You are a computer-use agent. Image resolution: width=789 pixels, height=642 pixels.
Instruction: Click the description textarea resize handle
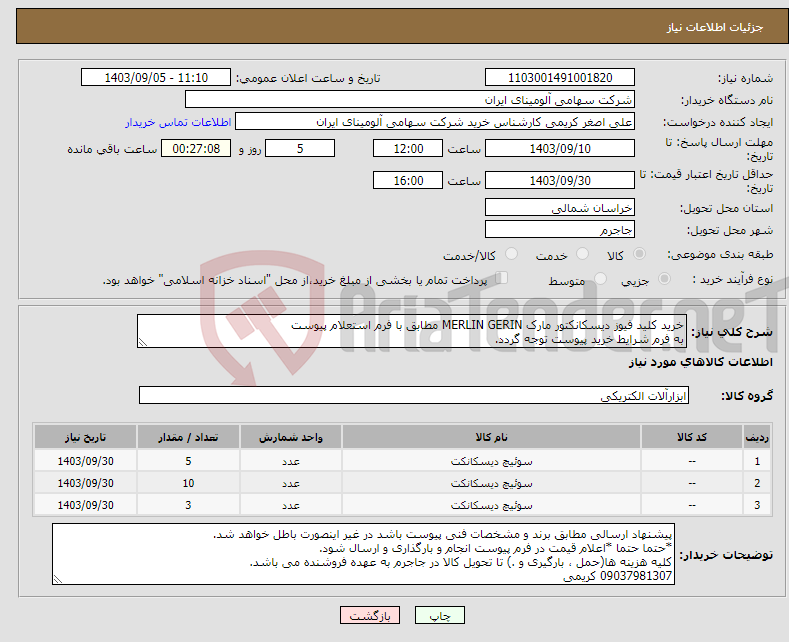pyautogui.click(x=143, y=342)
